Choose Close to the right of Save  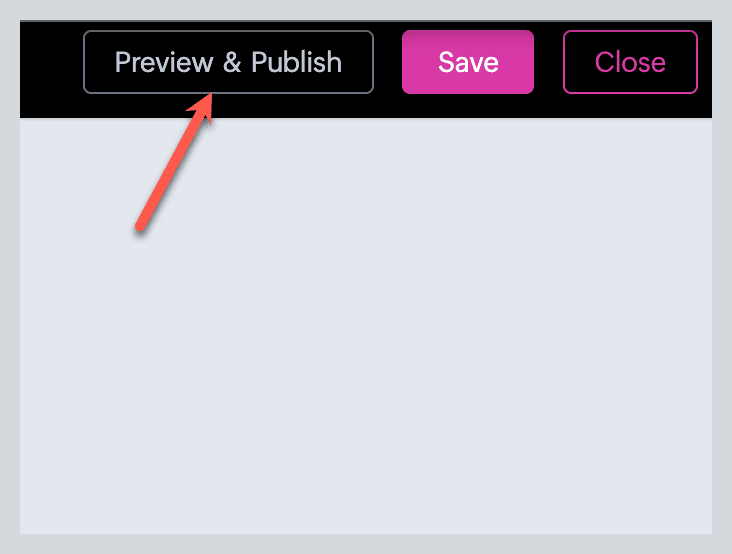pos(630,62)
